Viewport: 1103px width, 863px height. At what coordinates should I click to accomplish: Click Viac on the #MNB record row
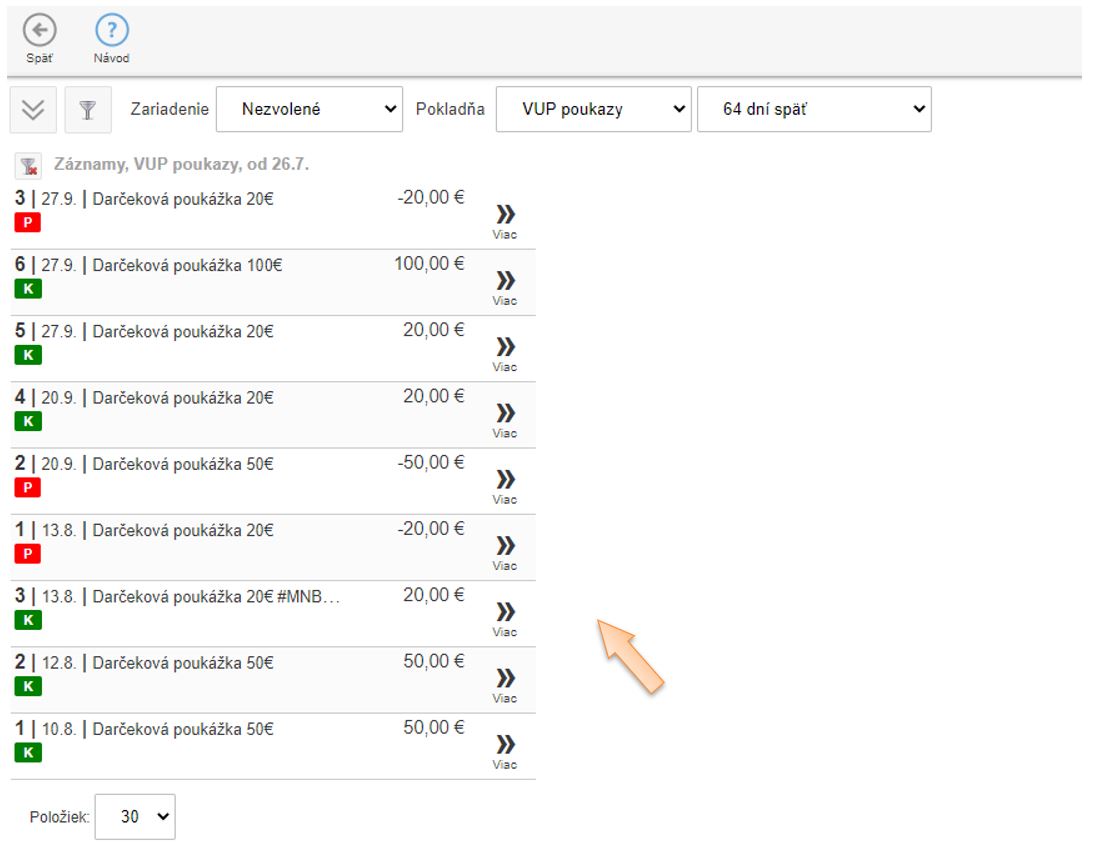pos(505,617)
